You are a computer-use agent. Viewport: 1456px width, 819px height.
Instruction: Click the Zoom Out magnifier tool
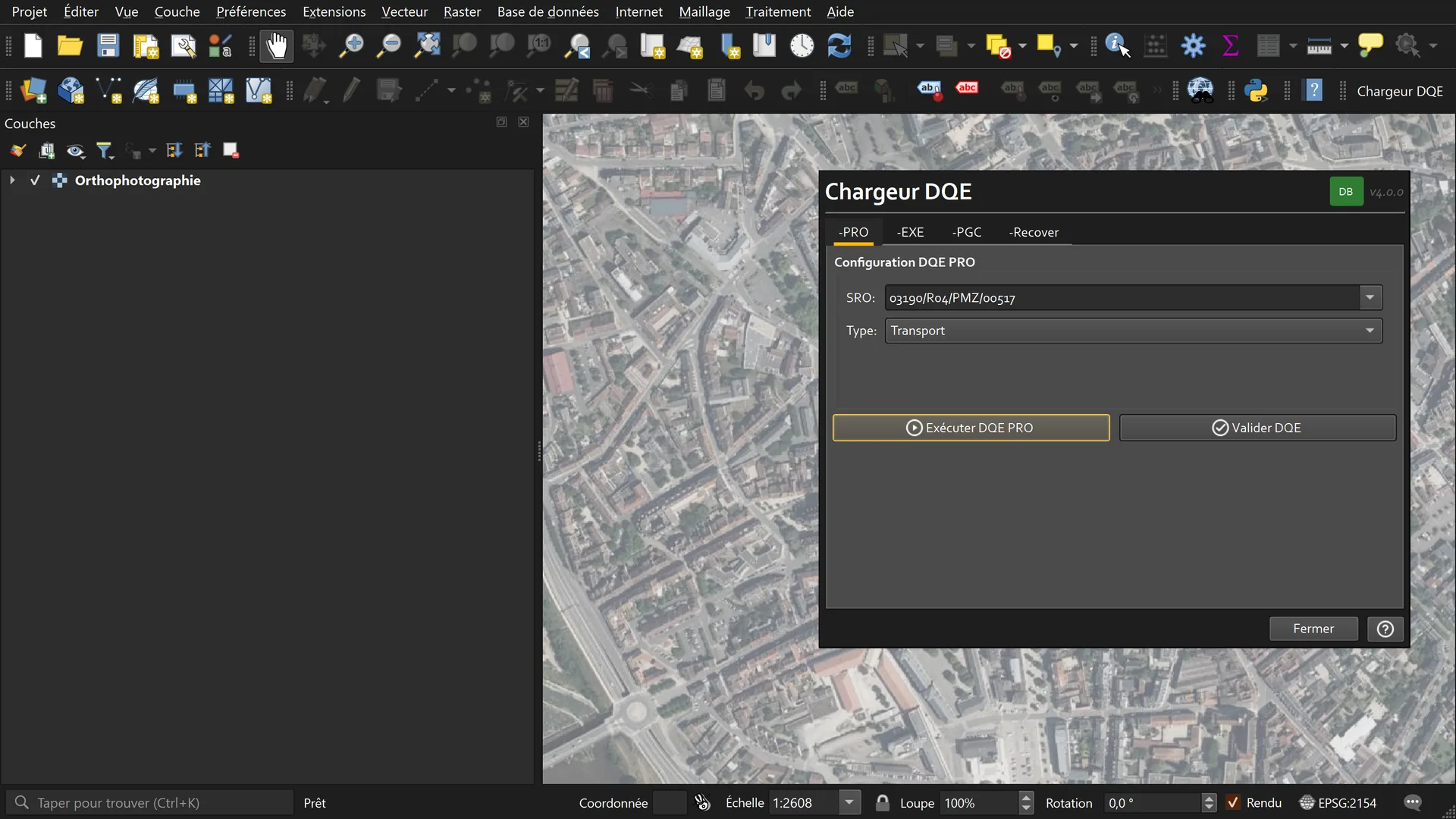pyautogui.click(x=389, y=45)
